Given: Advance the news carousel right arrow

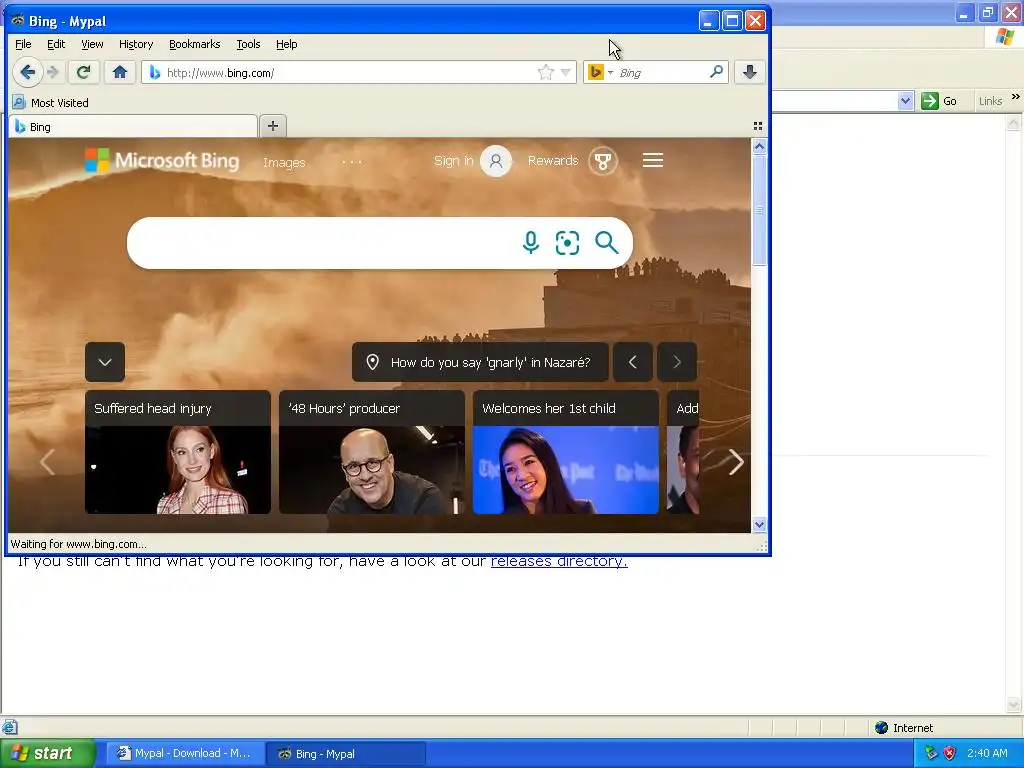Looking at the screenshot, I should [x=736, y=462].
